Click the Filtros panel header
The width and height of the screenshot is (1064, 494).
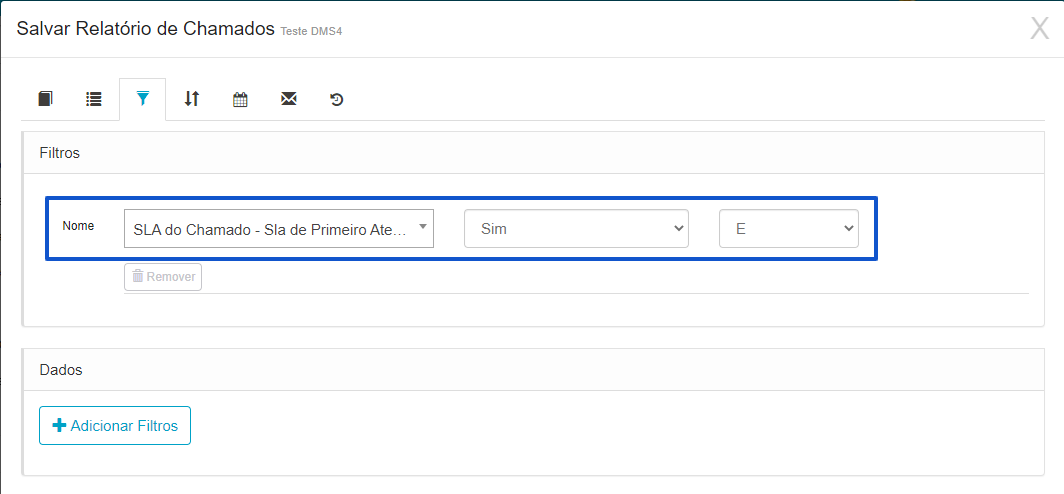point(533,153)
